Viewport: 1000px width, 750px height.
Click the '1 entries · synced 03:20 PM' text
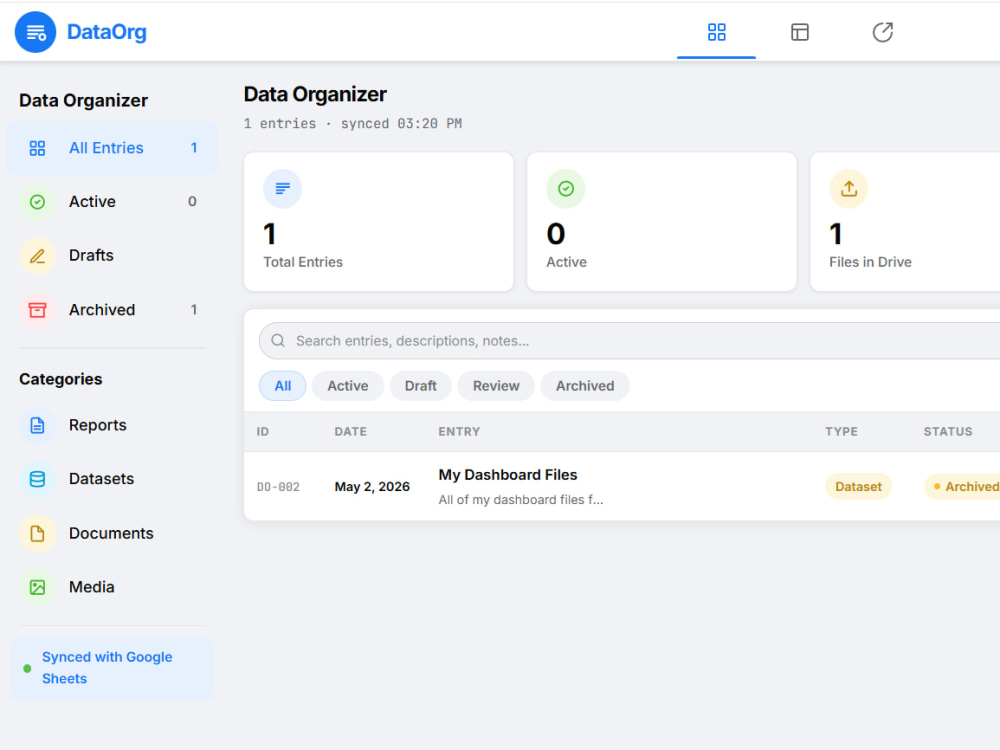click(353, 124)
